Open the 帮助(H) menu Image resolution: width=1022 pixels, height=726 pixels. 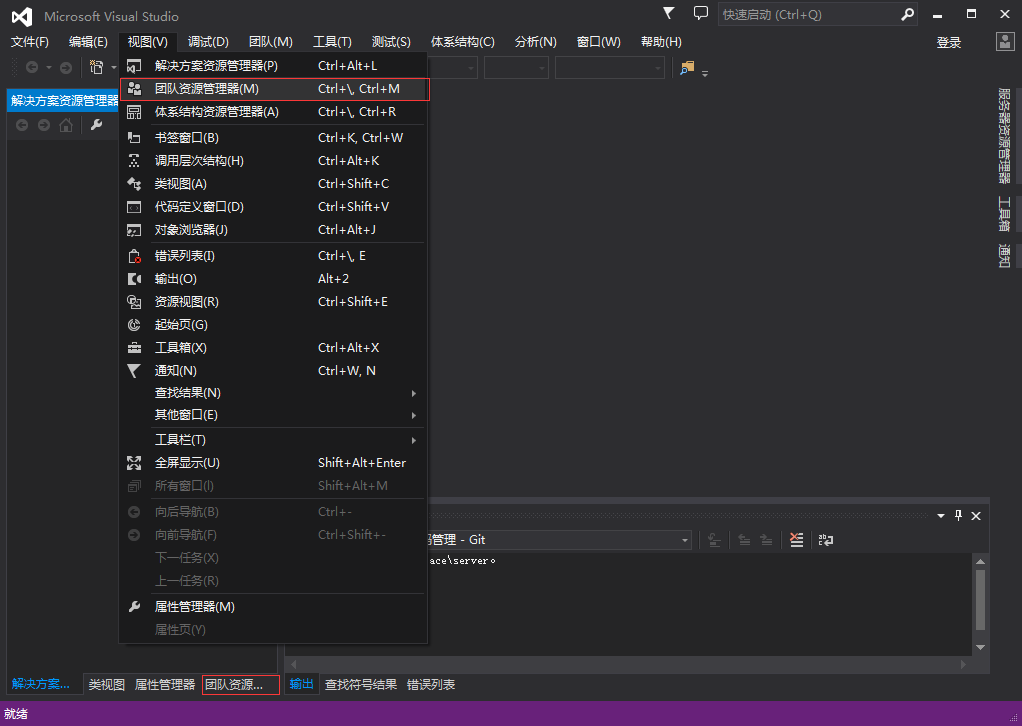coord(661,42)
